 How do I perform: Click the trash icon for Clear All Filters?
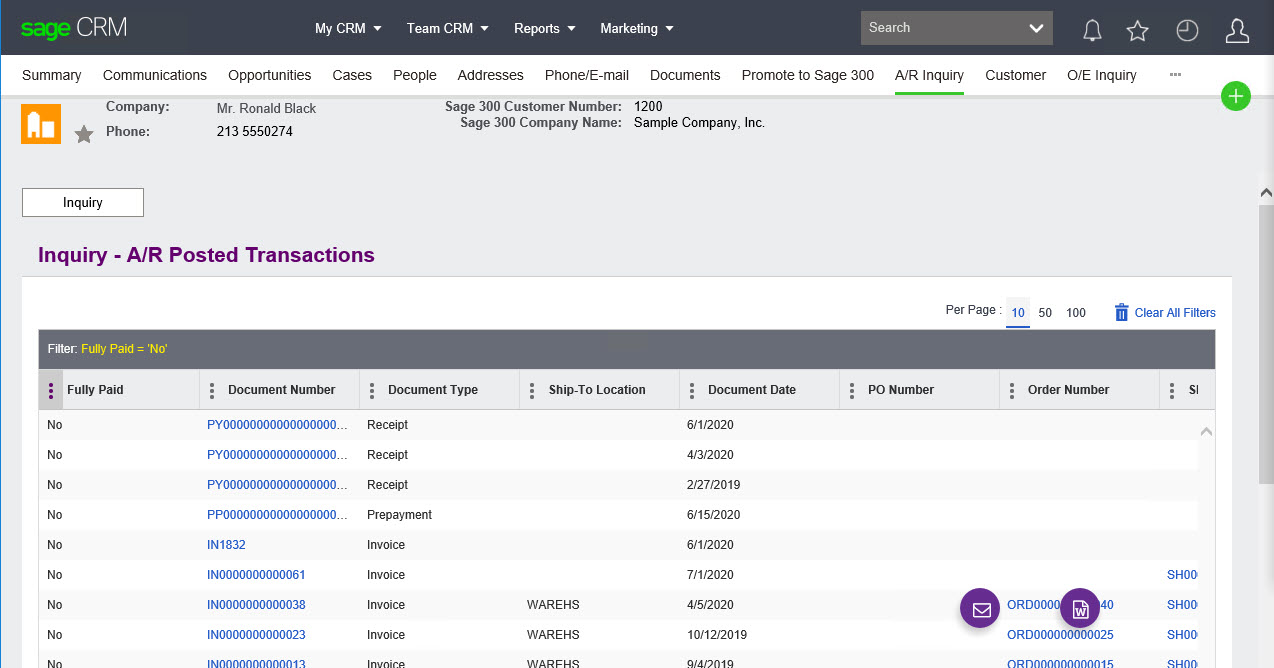[1121, 313]
